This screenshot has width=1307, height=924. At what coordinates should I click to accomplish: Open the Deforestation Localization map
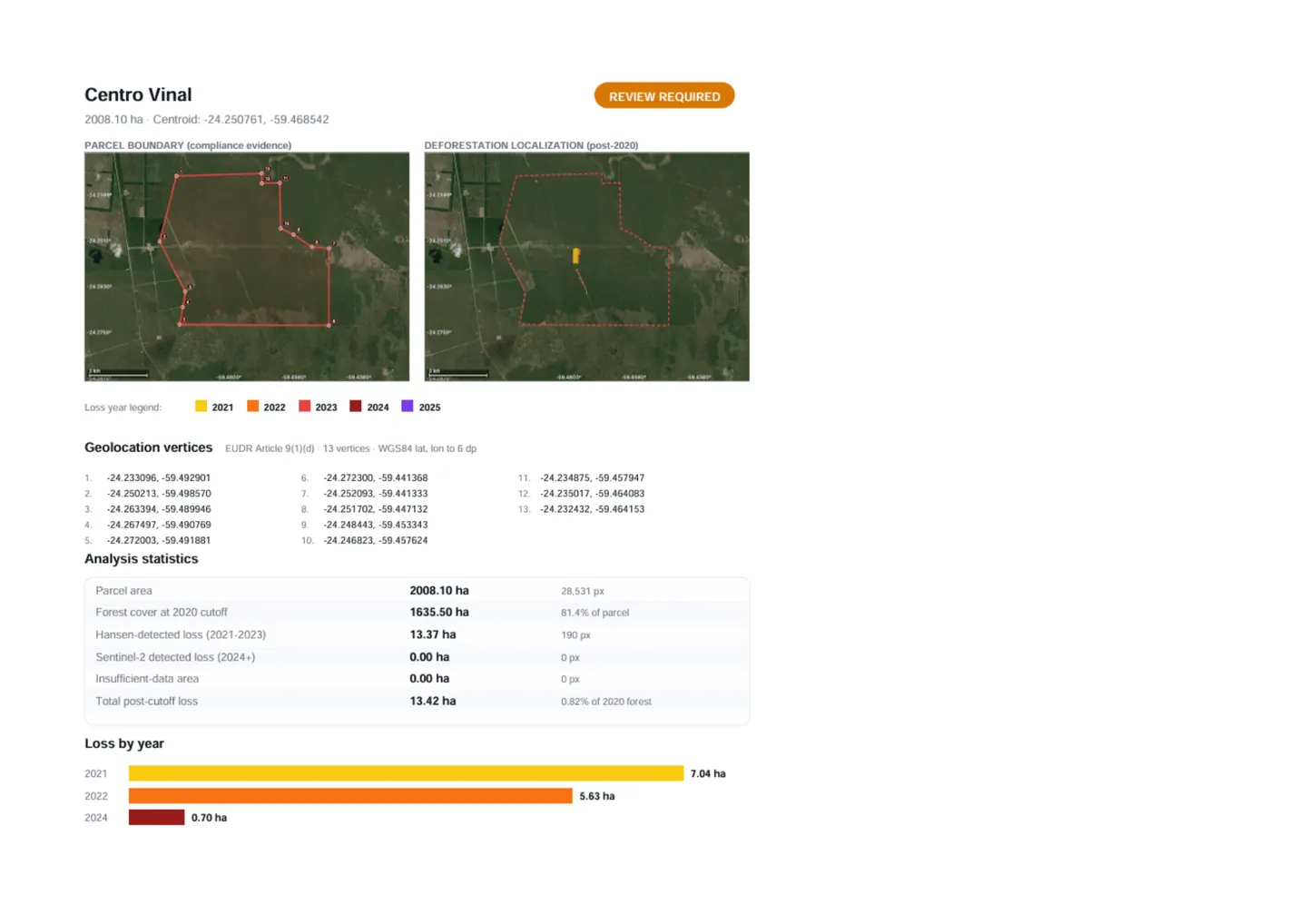click(587, 267)
